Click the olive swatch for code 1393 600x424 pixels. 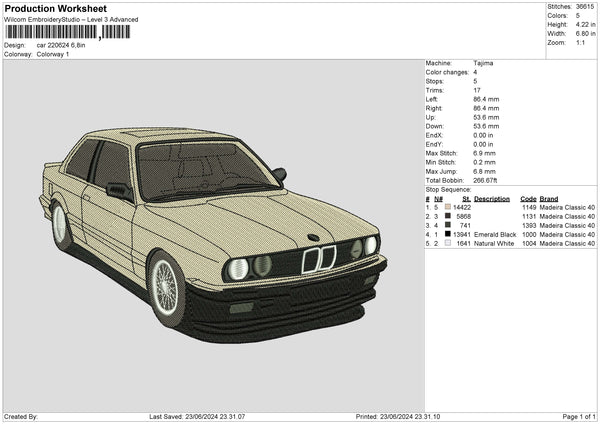(448, 225)
